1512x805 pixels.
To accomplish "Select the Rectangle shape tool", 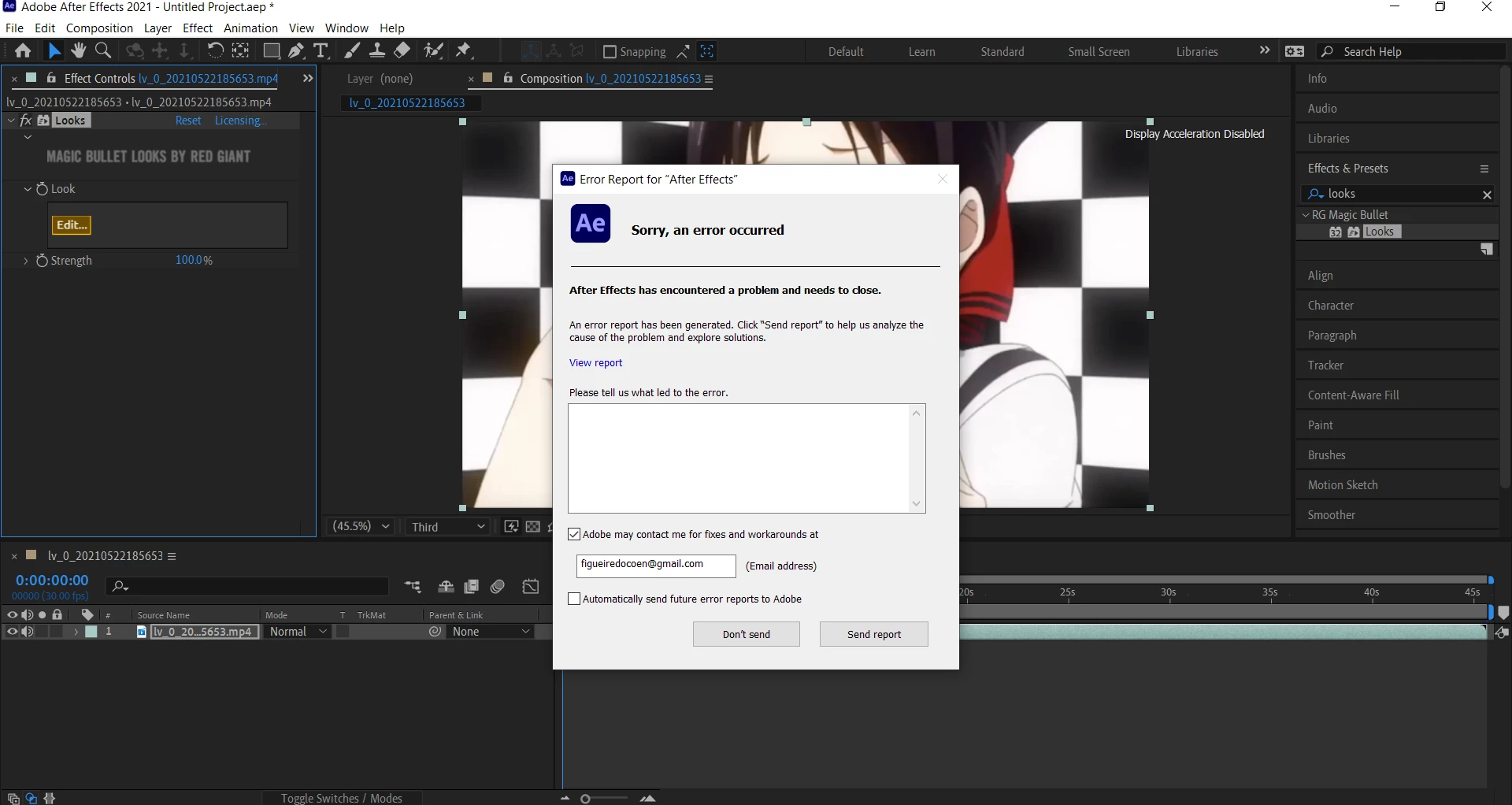I will pos(271,51).
